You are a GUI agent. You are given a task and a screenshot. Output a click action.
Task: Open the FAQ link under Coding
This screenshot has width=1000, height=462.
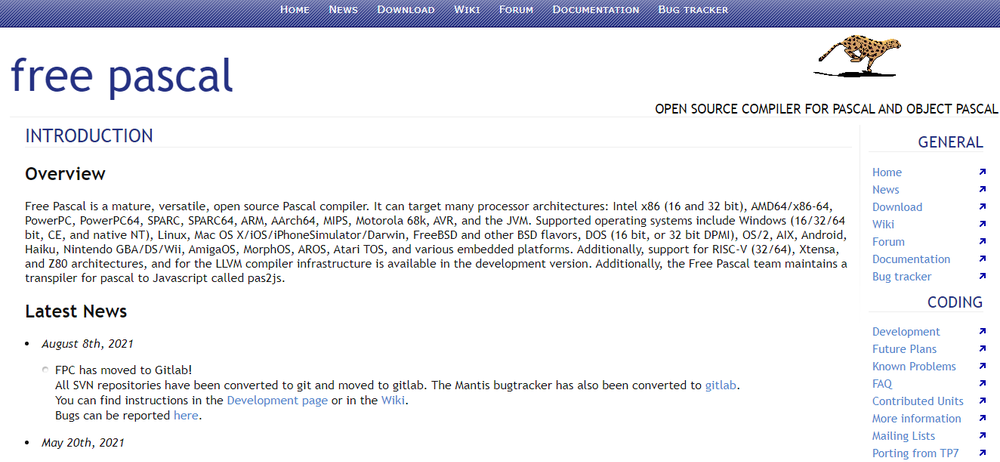tap(882, 384)
